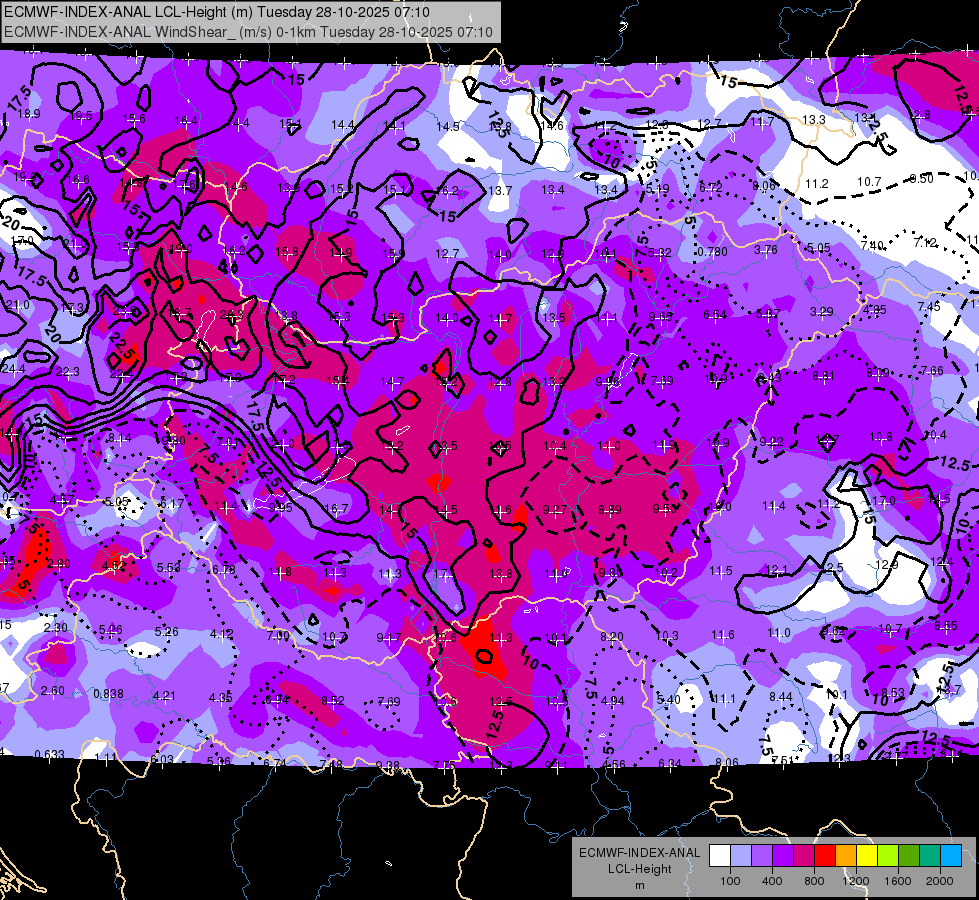Viewport: 979px width, 900px height.
Task: Click the map value '4.94'
Action: coord(612,701)
